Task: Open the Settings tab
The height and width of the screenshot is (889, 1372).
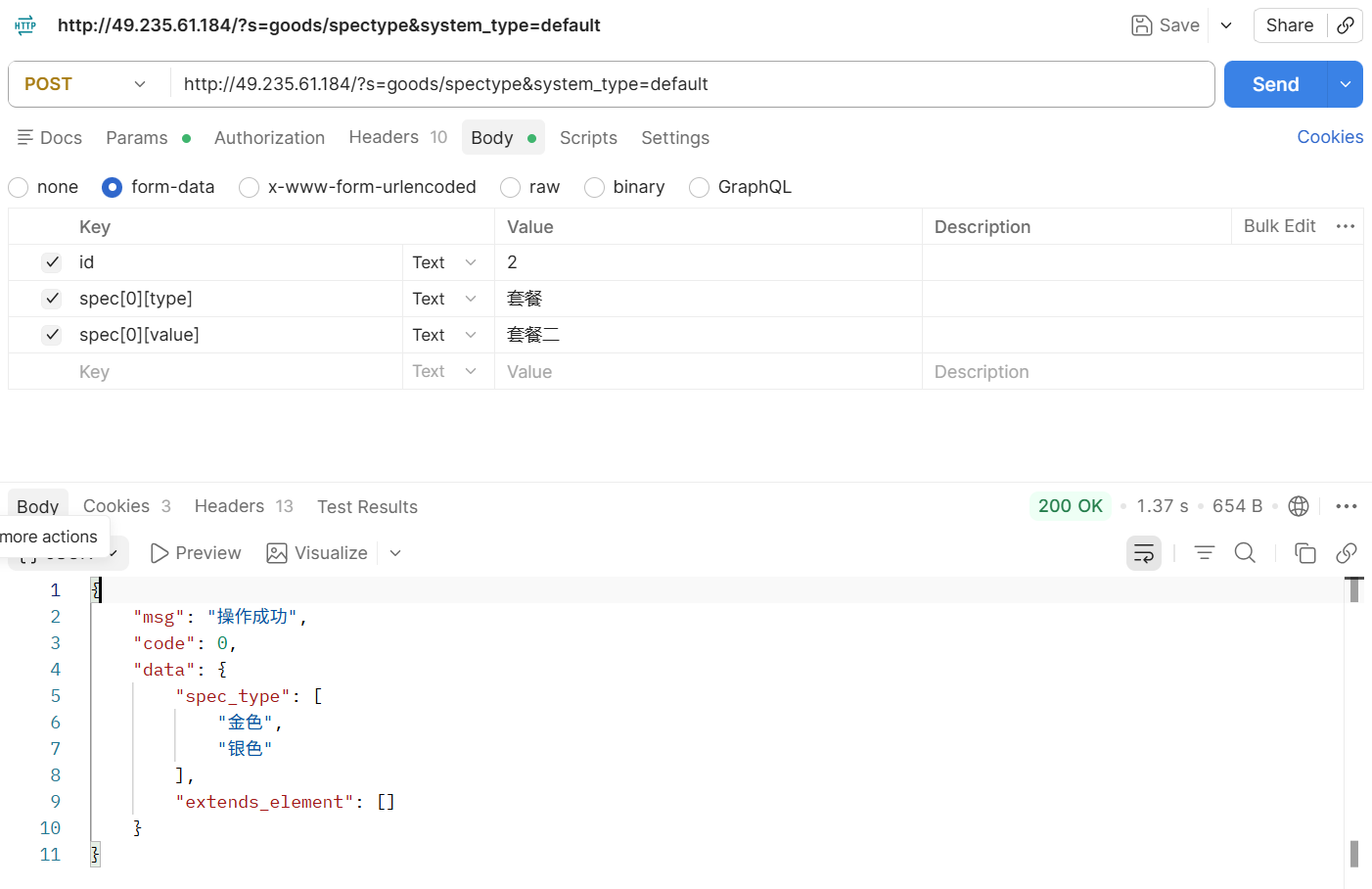Action: 675,138
